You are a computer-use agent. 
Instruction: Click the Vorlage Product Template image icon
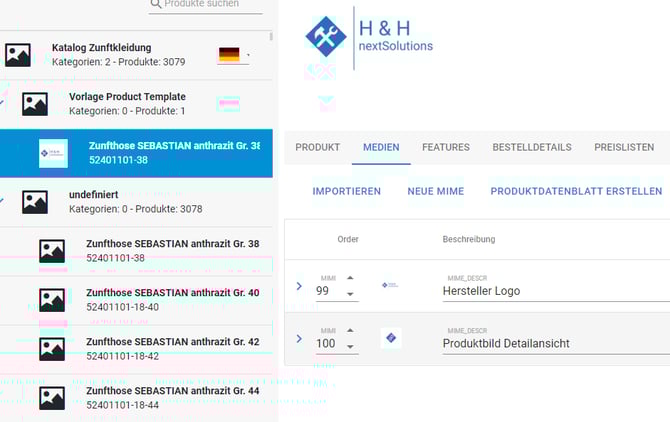point(35,104)
